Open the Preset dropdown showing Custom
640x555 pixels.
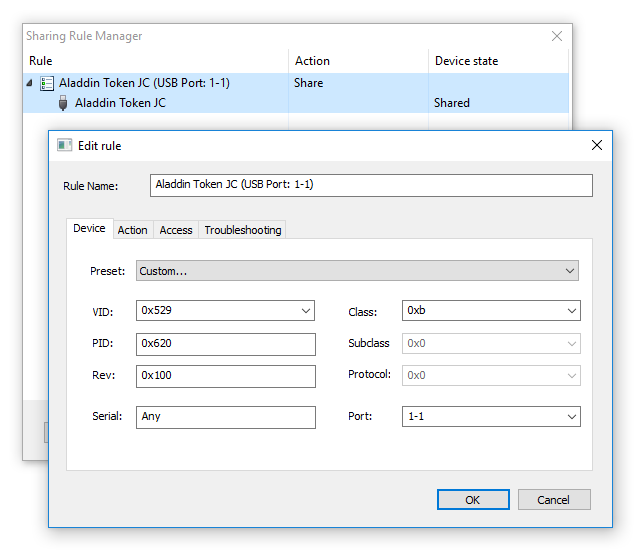pos(357,271)
